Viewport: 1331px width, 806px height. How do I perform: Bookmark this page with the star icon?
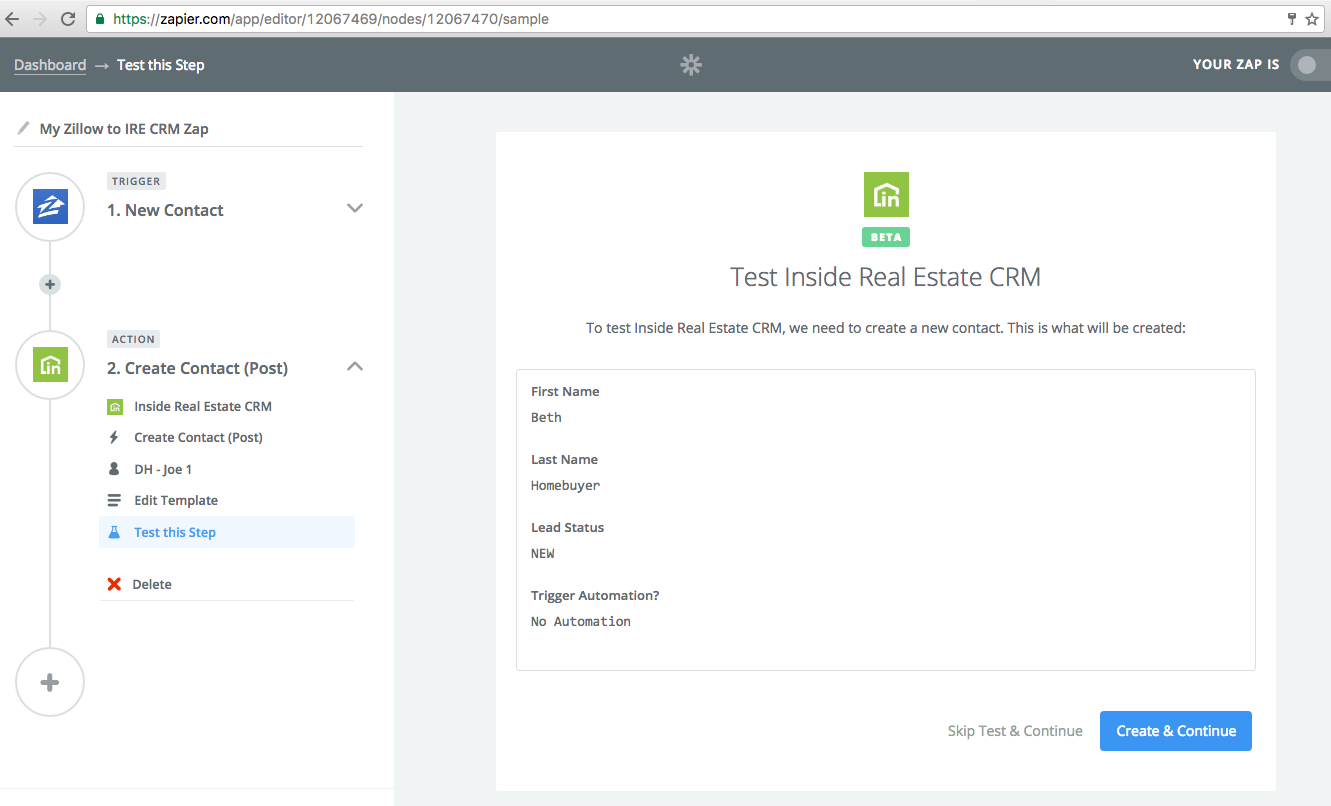tap(1312, 19)
